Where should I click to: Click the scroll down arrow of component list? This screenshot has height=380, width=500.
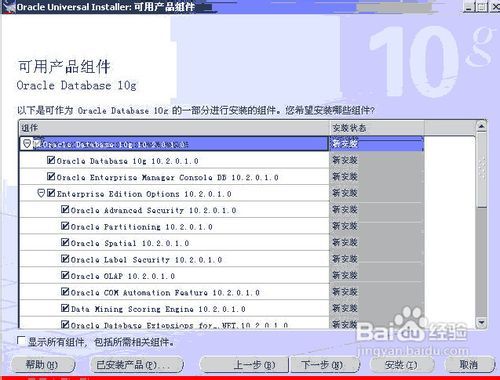[x=481, y=322]
